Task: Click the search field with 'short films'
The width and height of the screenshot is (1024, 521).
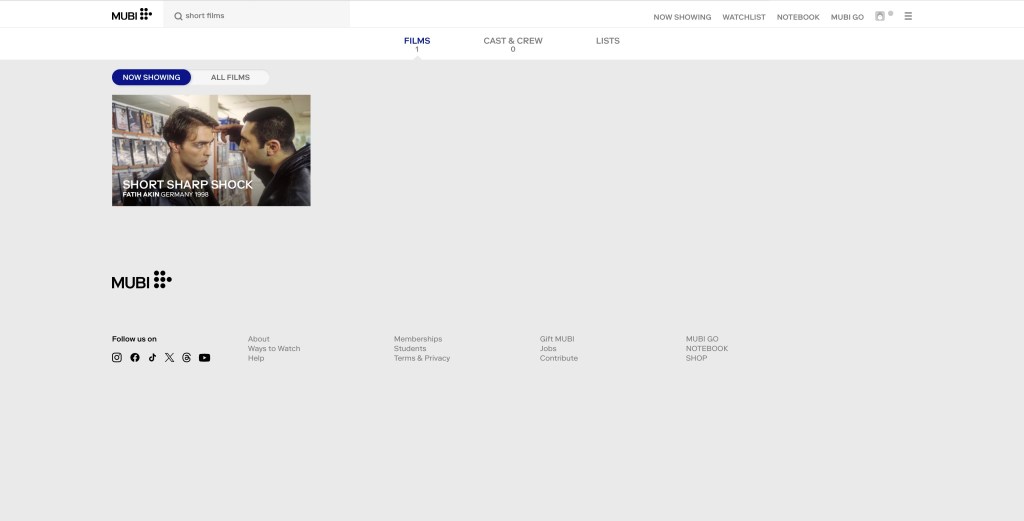Action: pyautogui.click(x=264, y=16)
